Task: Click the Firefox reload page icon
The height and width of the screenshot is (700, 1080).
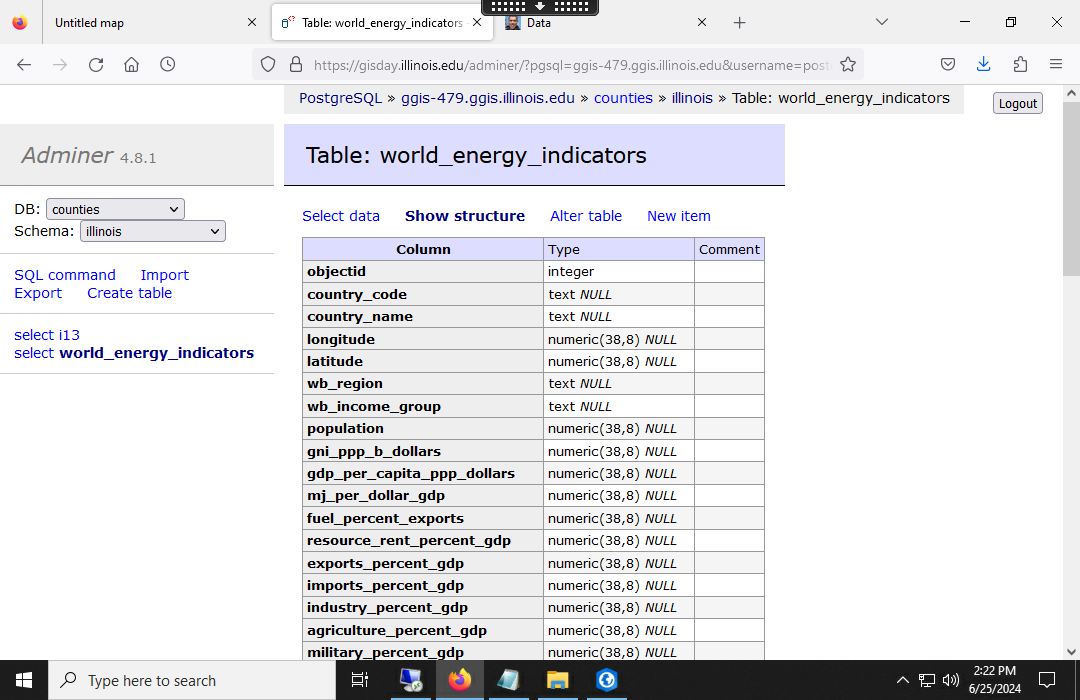Action: (96, 64)
